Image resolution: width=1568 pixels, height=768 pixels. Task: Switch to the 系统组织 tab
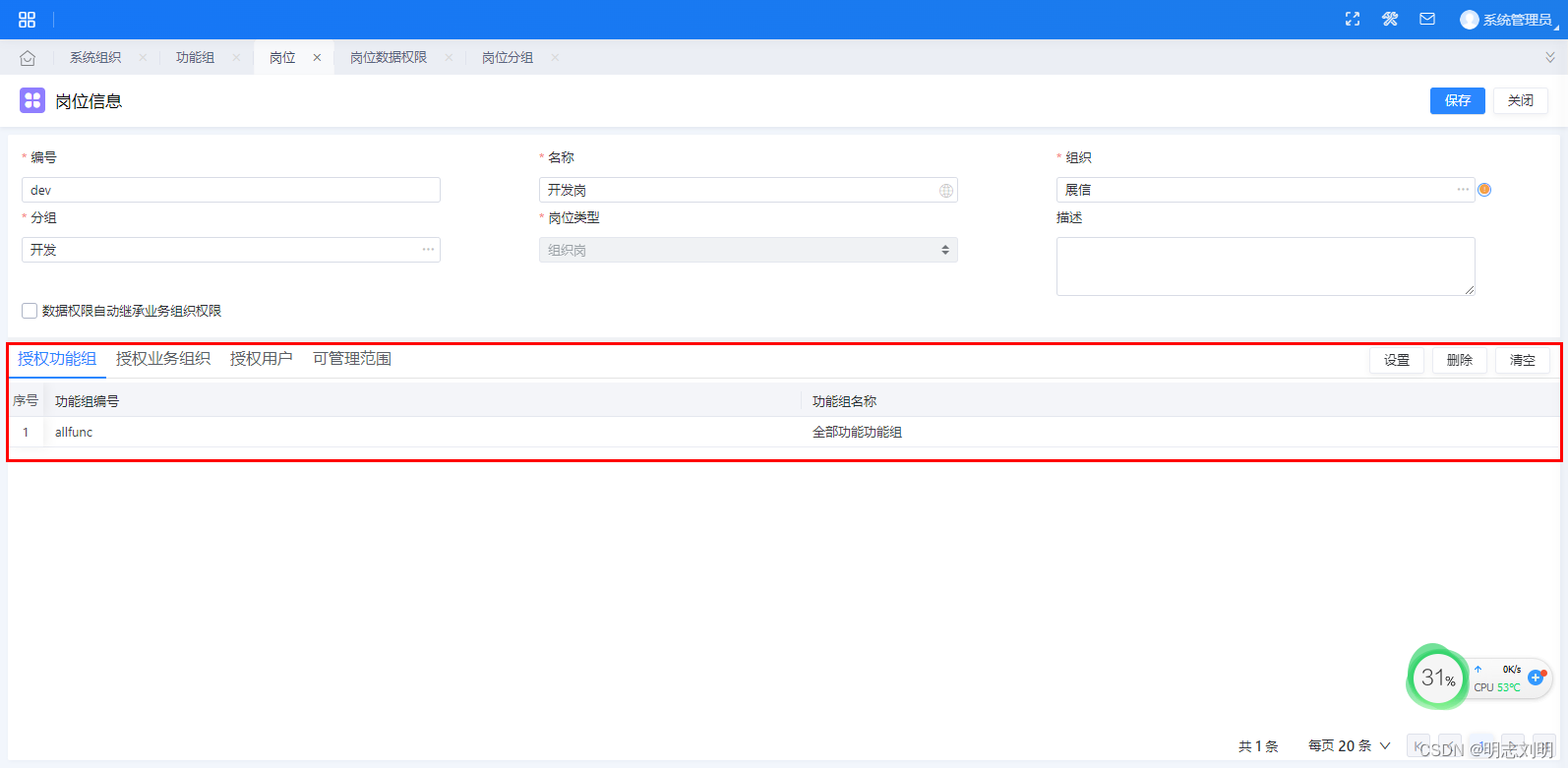click(95, 58)
